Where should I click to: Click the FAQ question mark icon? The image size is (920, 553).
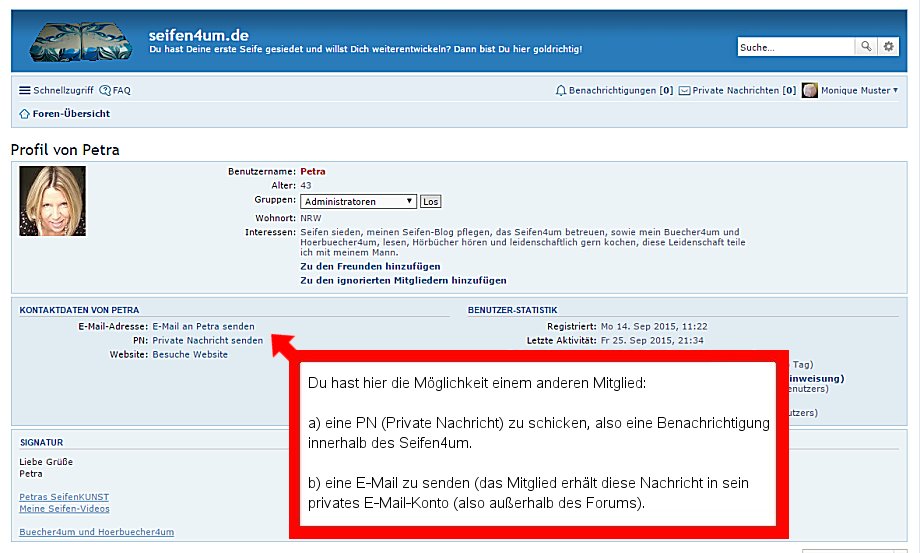click(105, 90)
